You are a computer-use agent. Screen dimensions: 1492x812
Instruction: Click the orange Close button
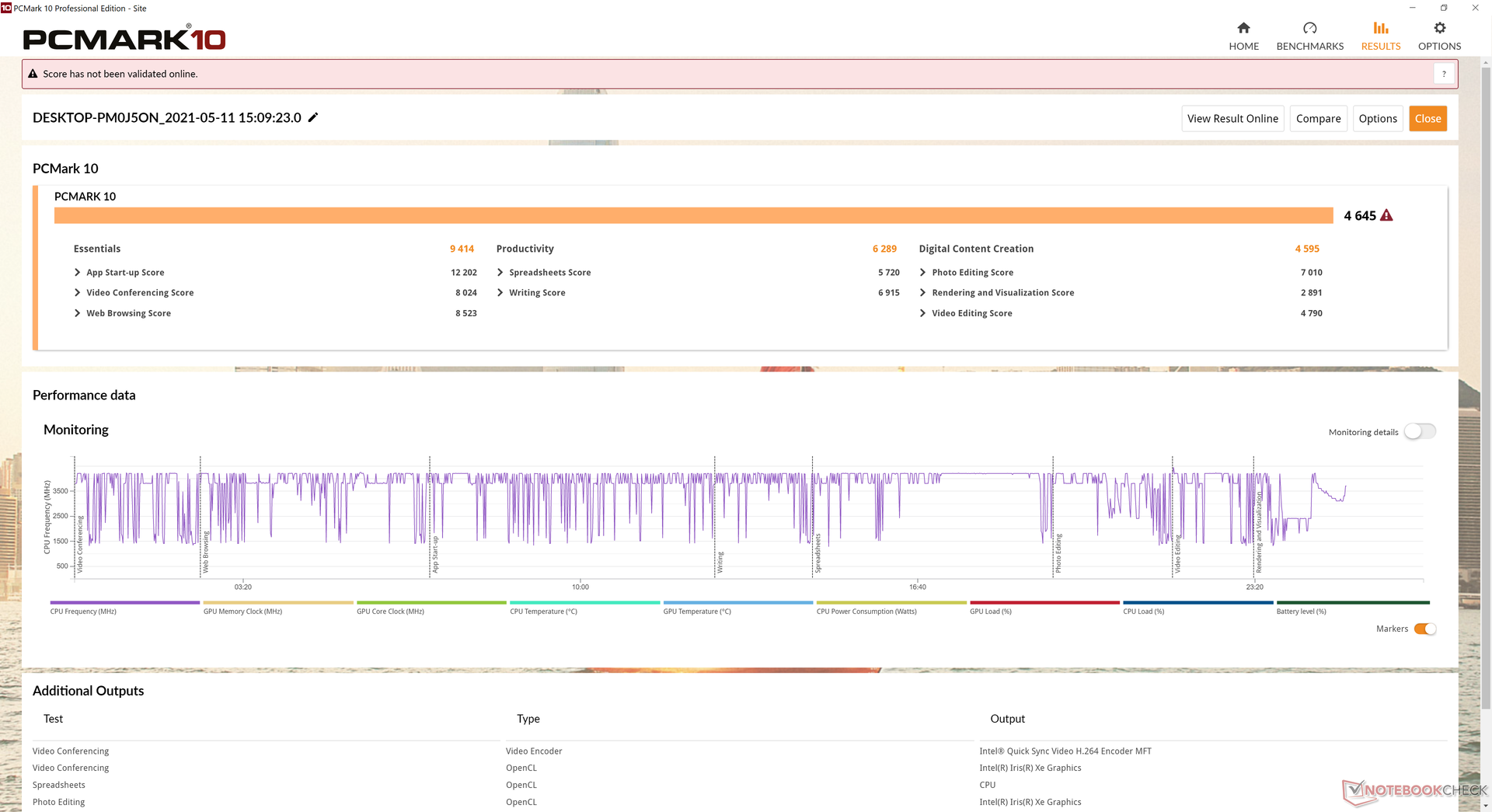pyautogui.click(x=1428, y=118)
